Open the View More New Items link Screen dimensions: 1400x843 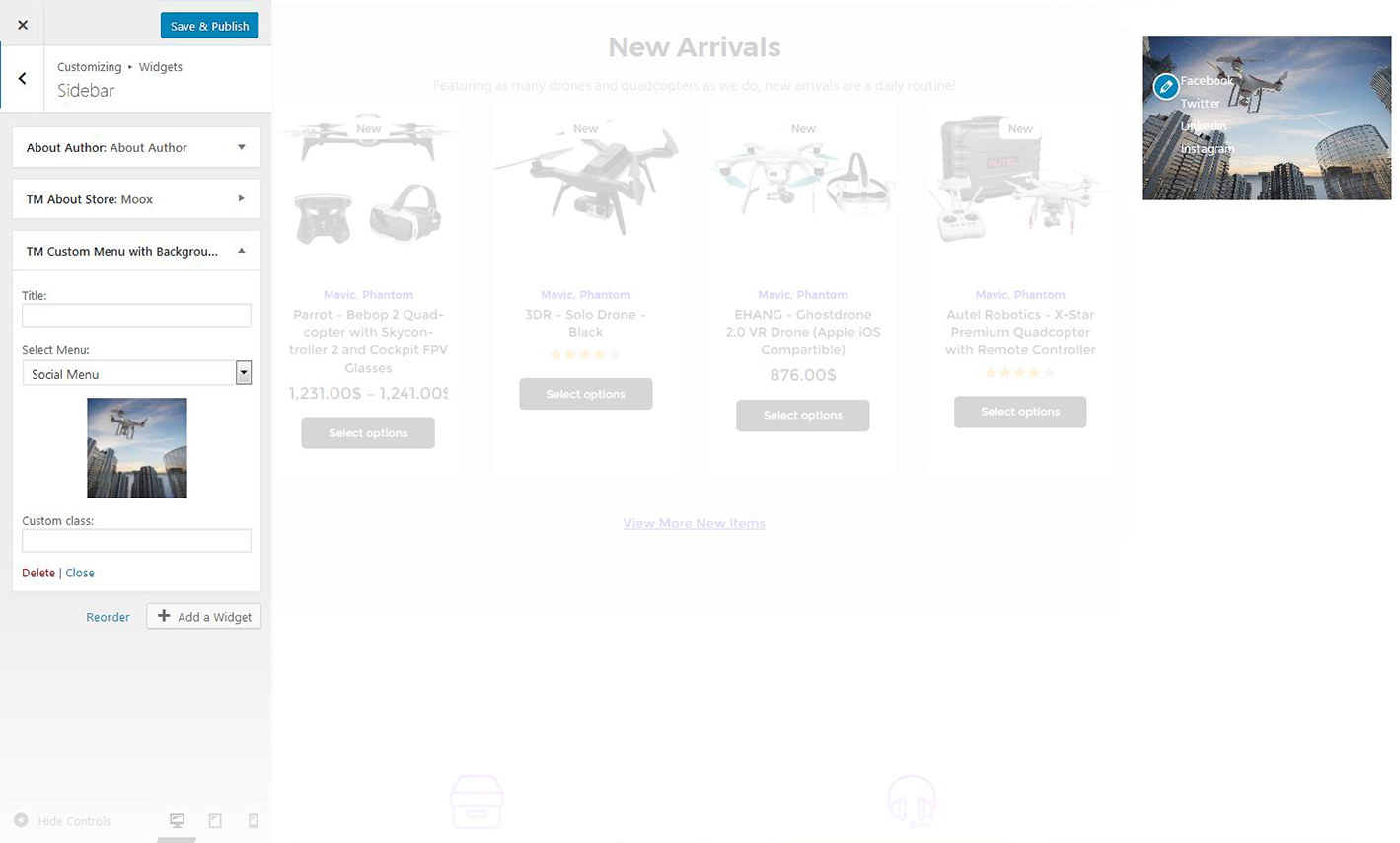click(x=694, y=523)
